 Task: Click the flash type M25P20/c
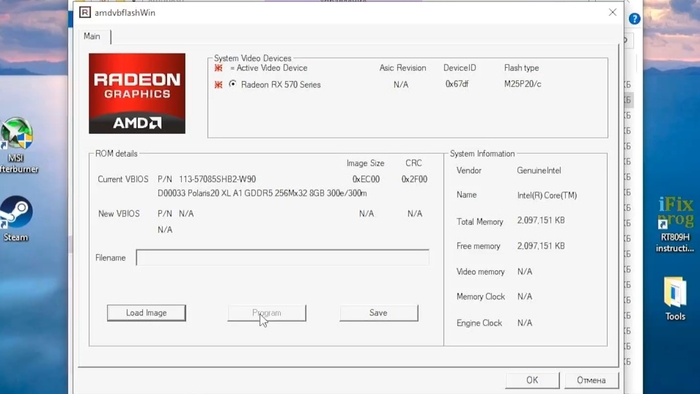pyautogui.click(x=523, y=84)
